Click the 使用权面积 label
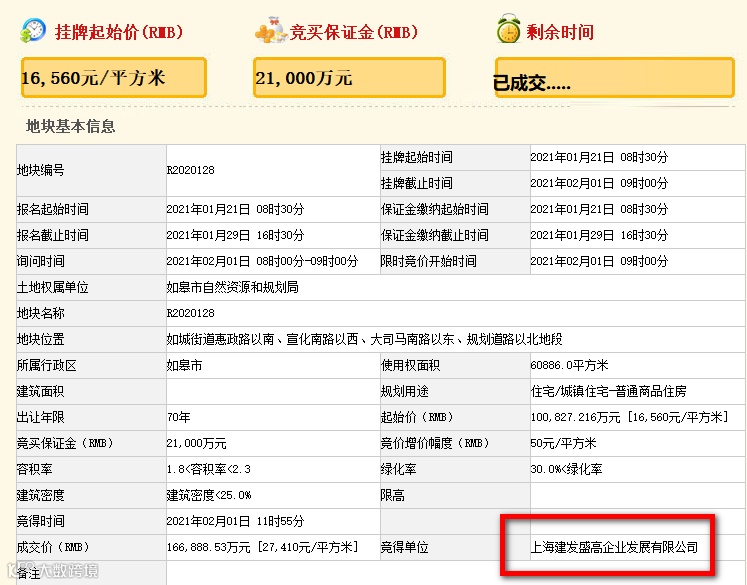This screenshot has width=747, height=585. (x=411, y=365)
